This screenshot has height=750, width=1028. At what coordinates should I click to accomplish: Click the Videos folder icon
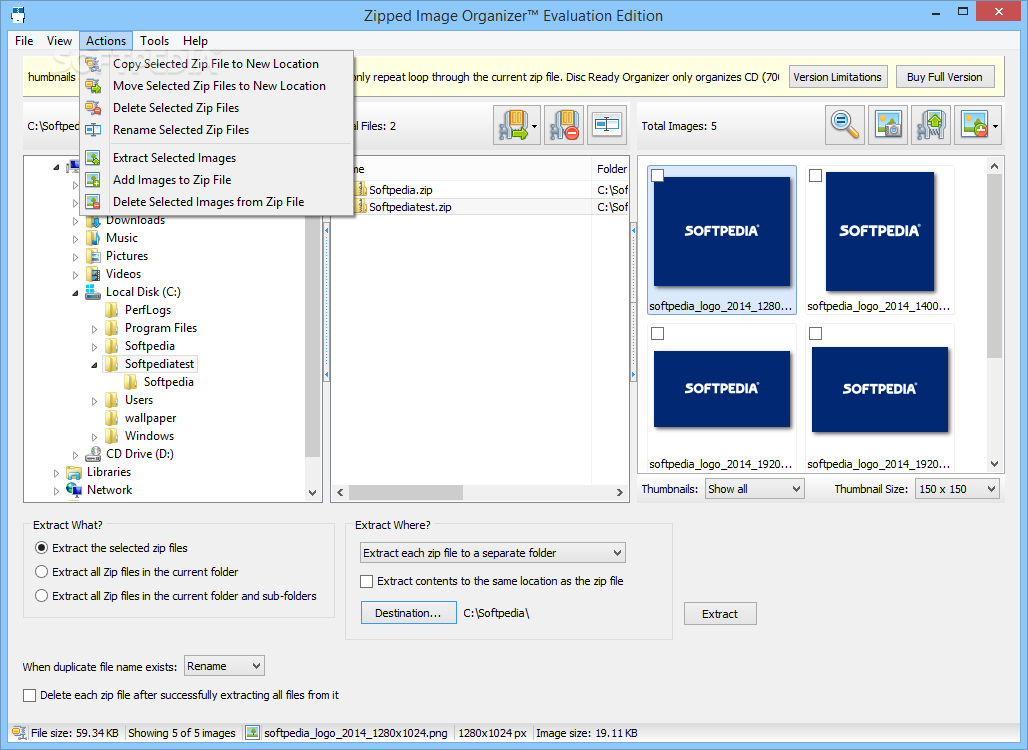click(x=93, y=274)
